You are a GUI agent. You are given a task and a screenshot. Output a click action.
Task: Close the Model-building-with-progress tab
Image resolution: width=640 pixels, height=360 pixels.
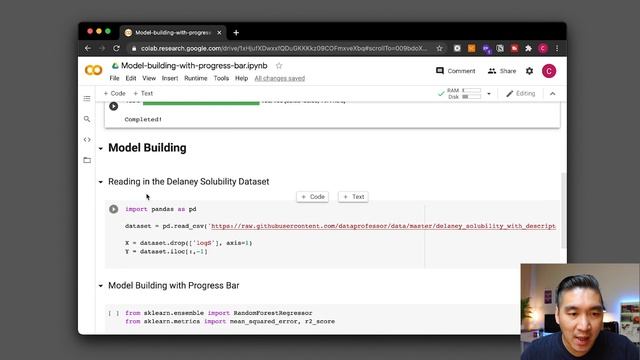[x=219, y=33]
